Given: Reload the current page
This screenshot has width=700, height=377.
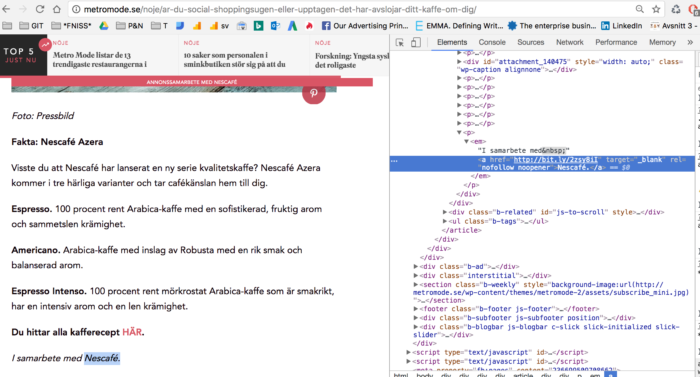Looking at the screenshot, I should pyautogui.click(x=40, y=9).
